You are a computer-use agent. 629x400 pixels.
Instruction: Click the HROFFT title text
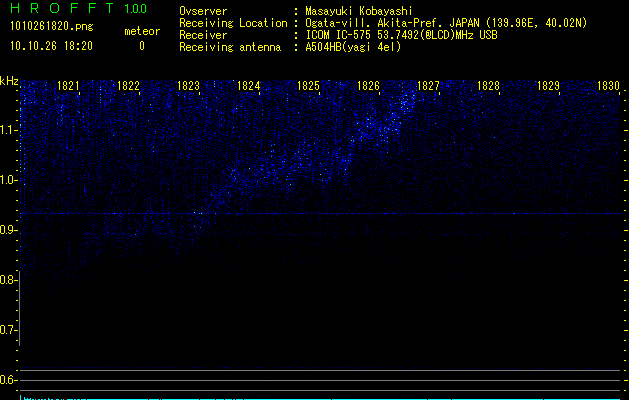click(x=63, y=8)
